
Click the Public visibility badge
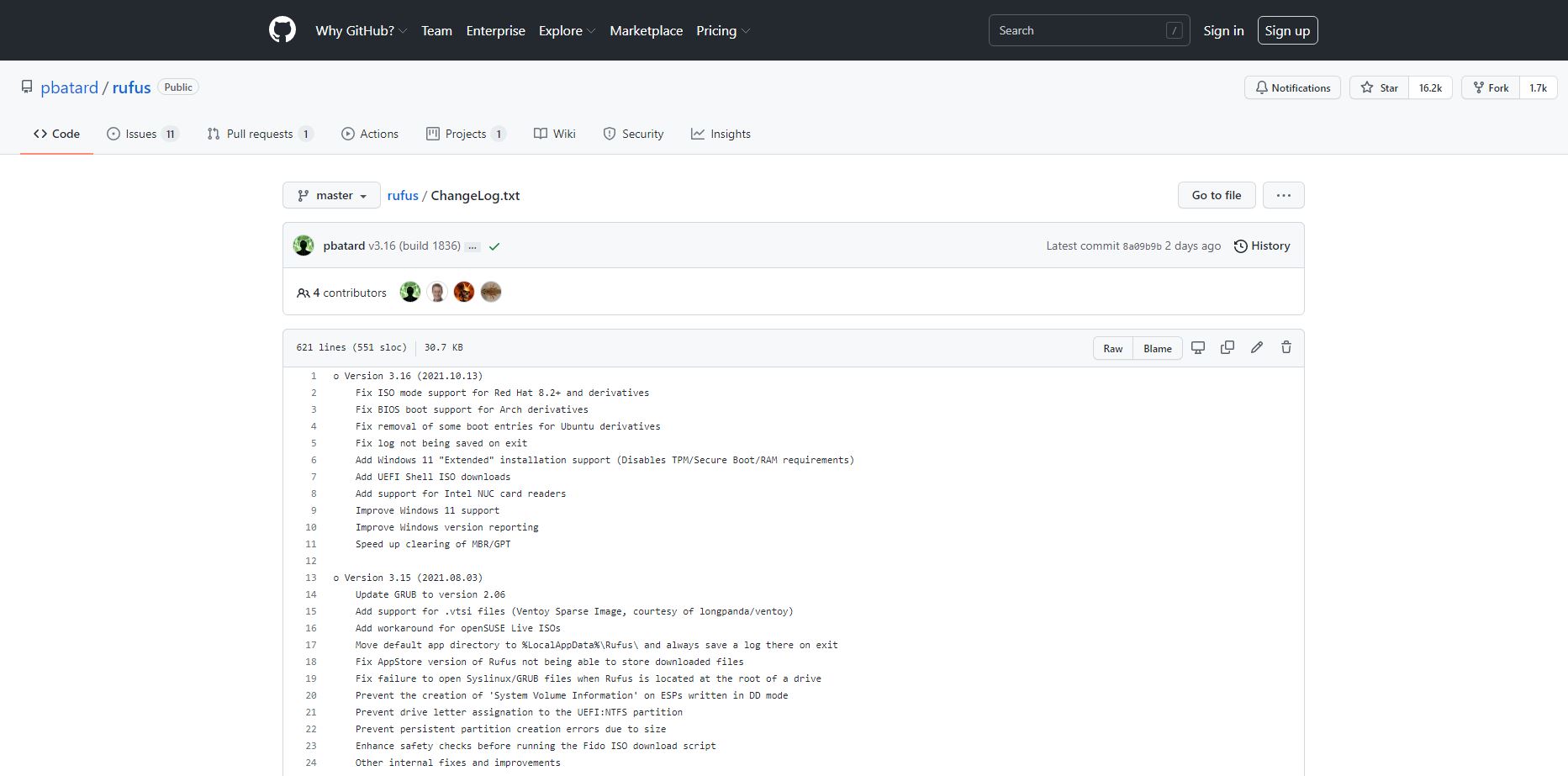point(178,87)
